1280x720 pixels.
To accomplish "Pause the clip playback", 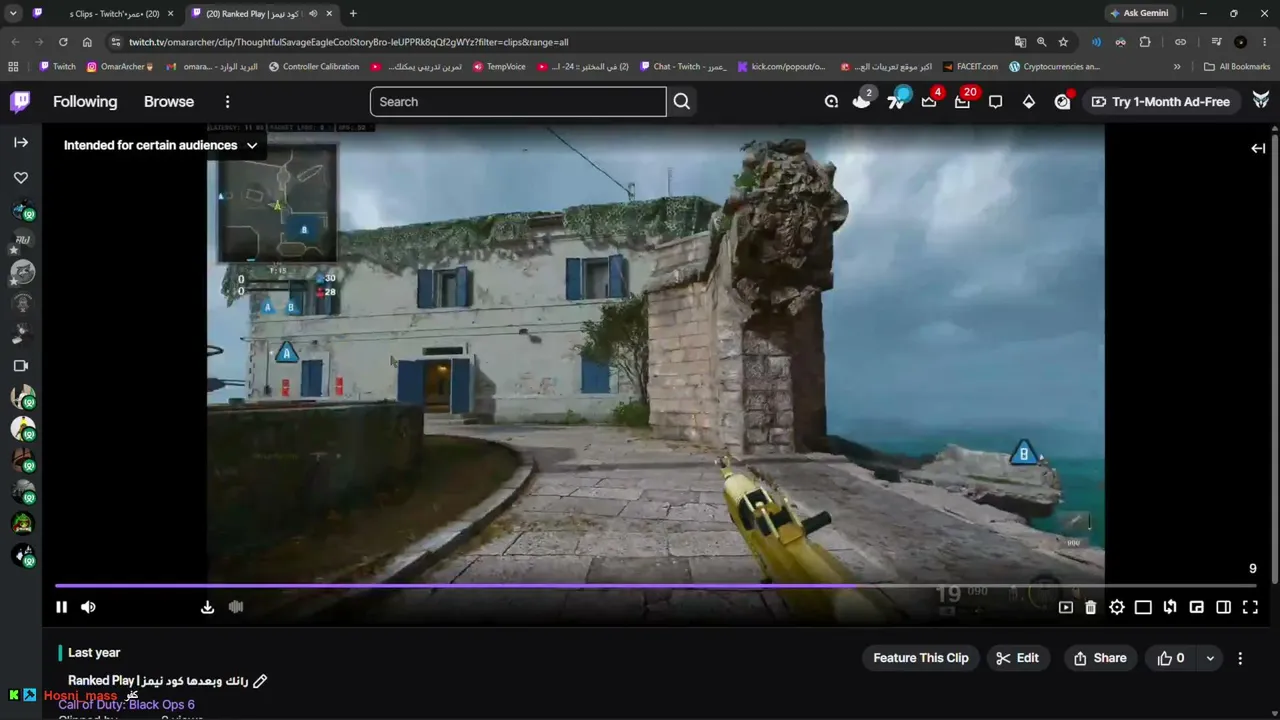I will coord(61,607).
